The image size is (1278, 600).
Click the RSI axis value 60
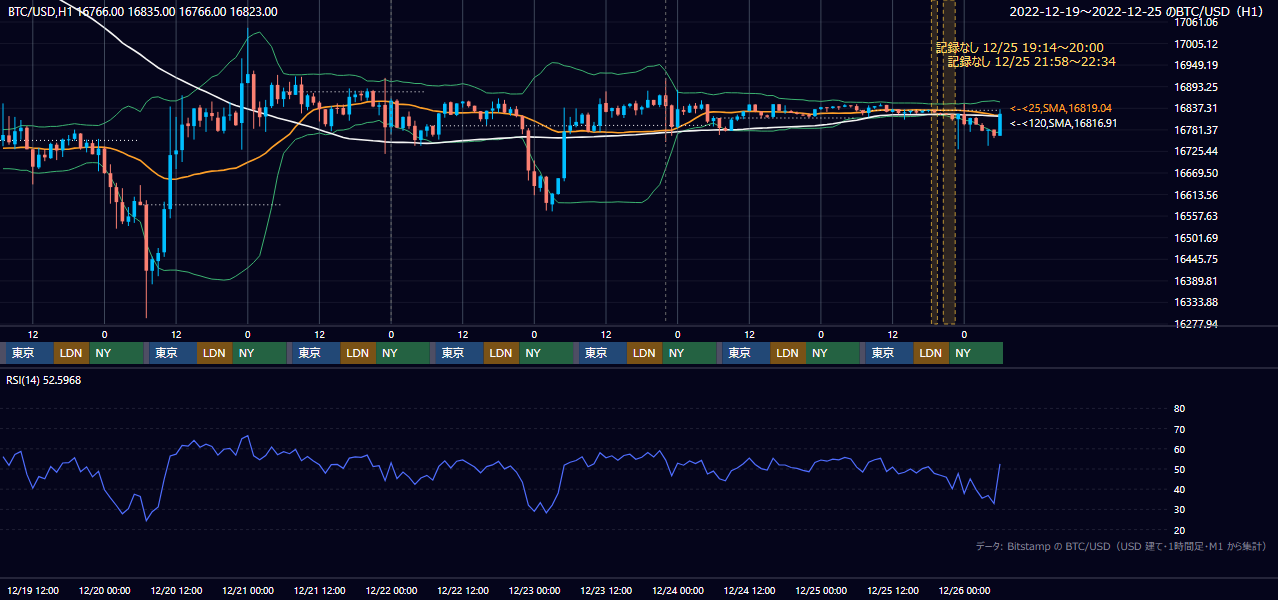click(1179, 449)
